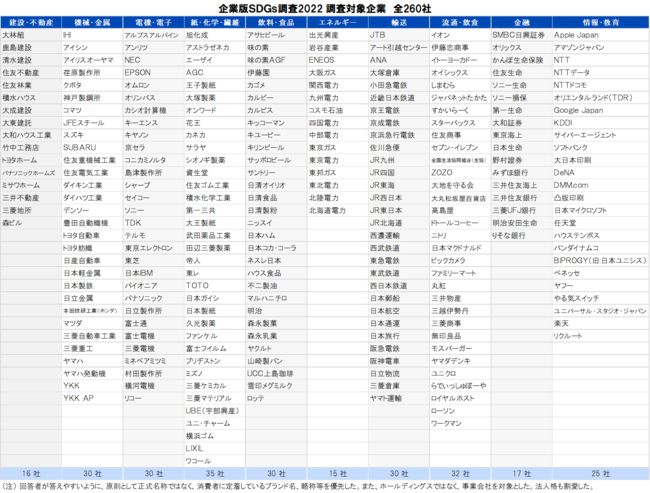This screenshot has height=493, width=650.
Task: Select the TDK cell
Action: [x=153, y=223]
